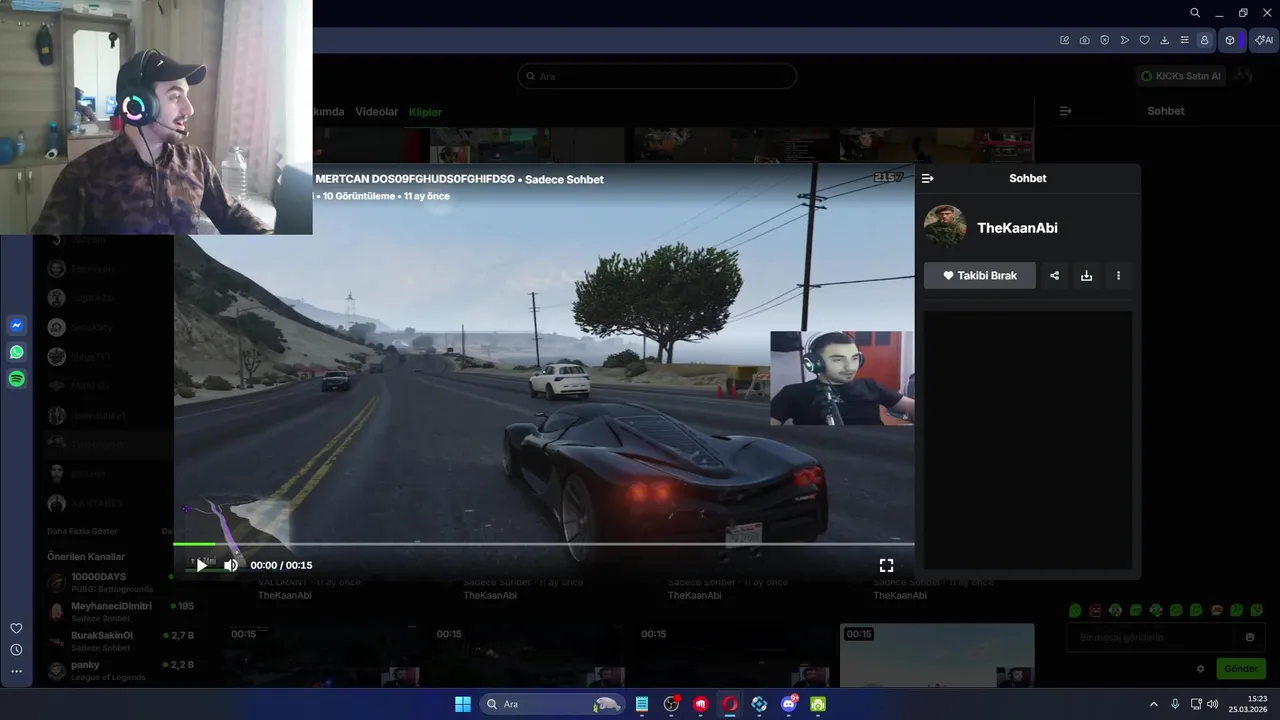Download the clip with download icon
Viewport: 1280px width, 720px height.
click(x=1086, y=275)
